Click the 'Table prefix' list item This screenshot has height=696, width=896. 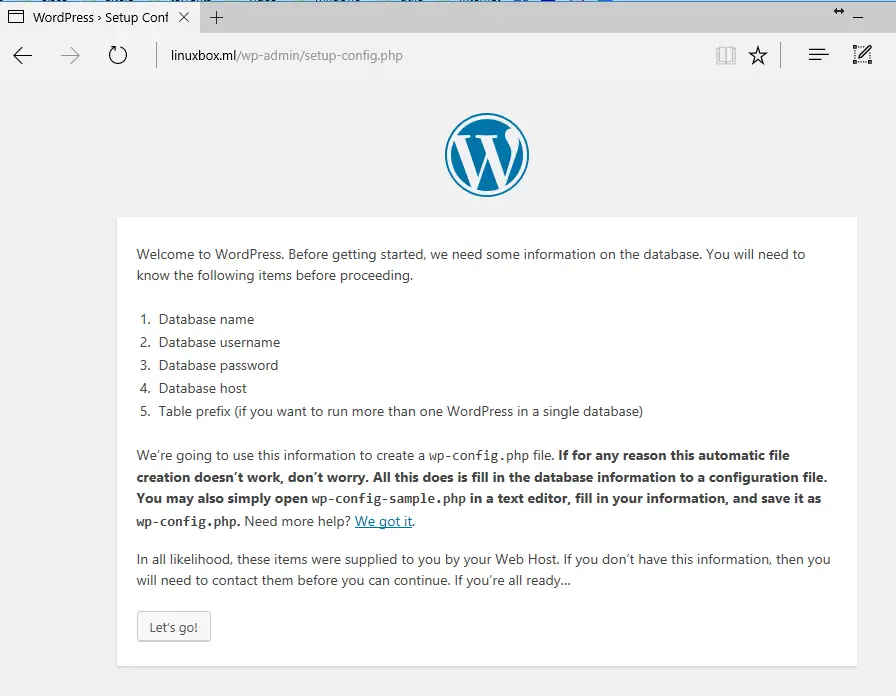coord(401,411)
